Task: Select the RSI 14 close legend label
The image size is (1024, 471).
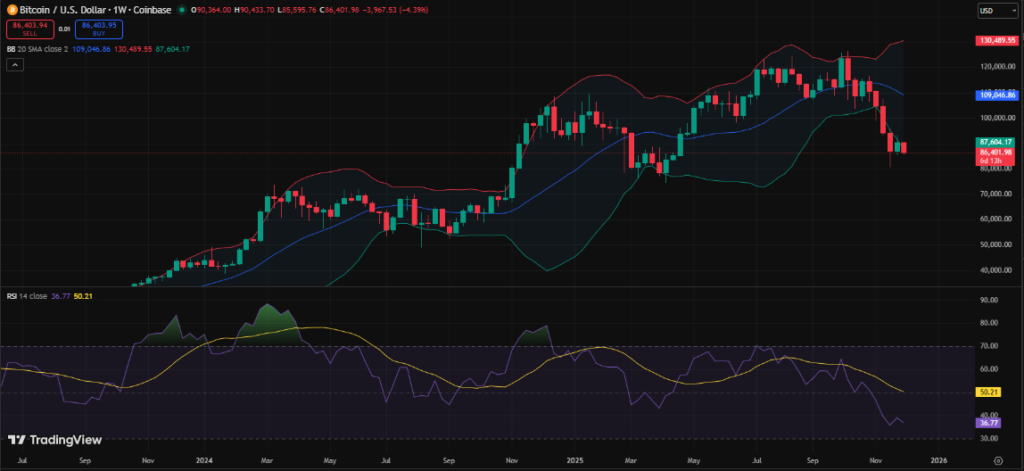Action: tap(24, 296)
